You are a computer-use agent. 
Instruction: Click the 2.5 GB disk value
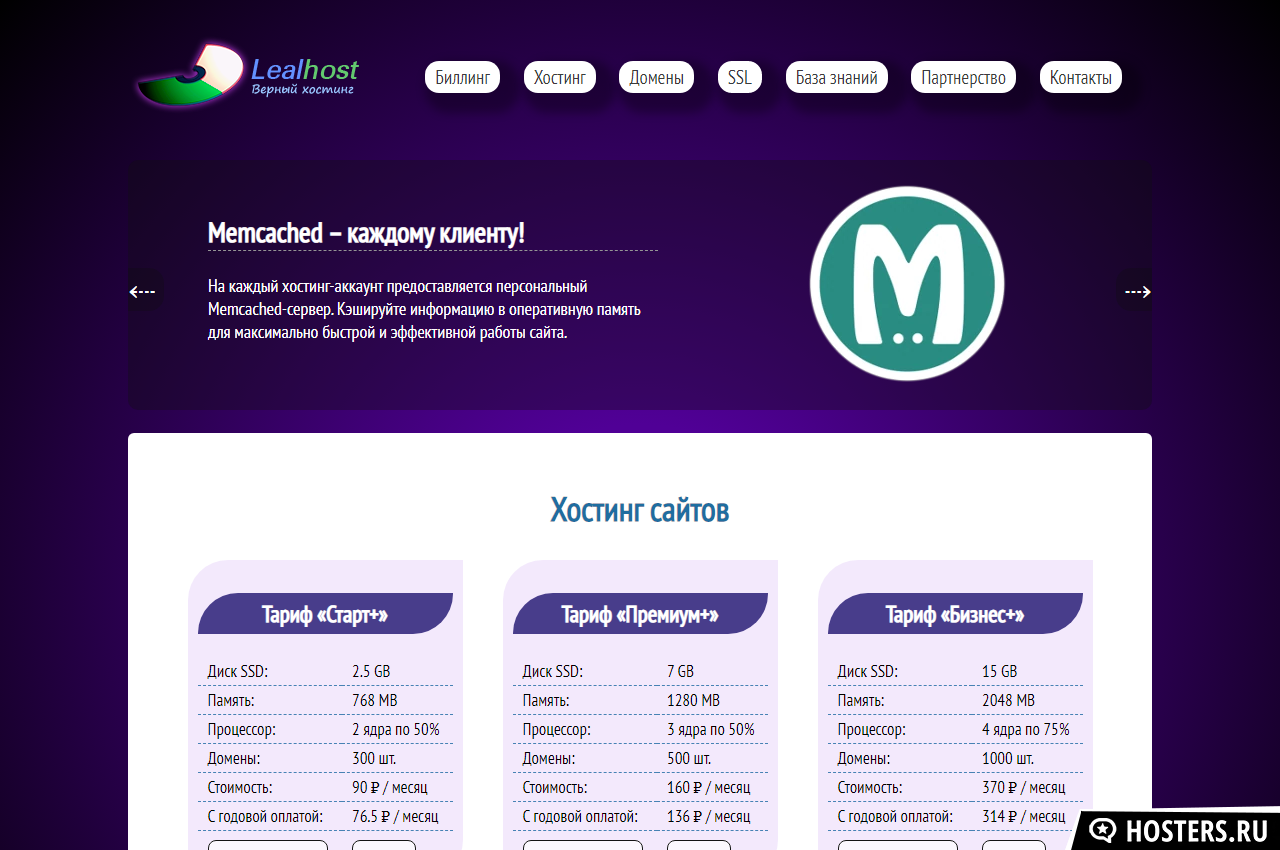click(x=371, y=671)
